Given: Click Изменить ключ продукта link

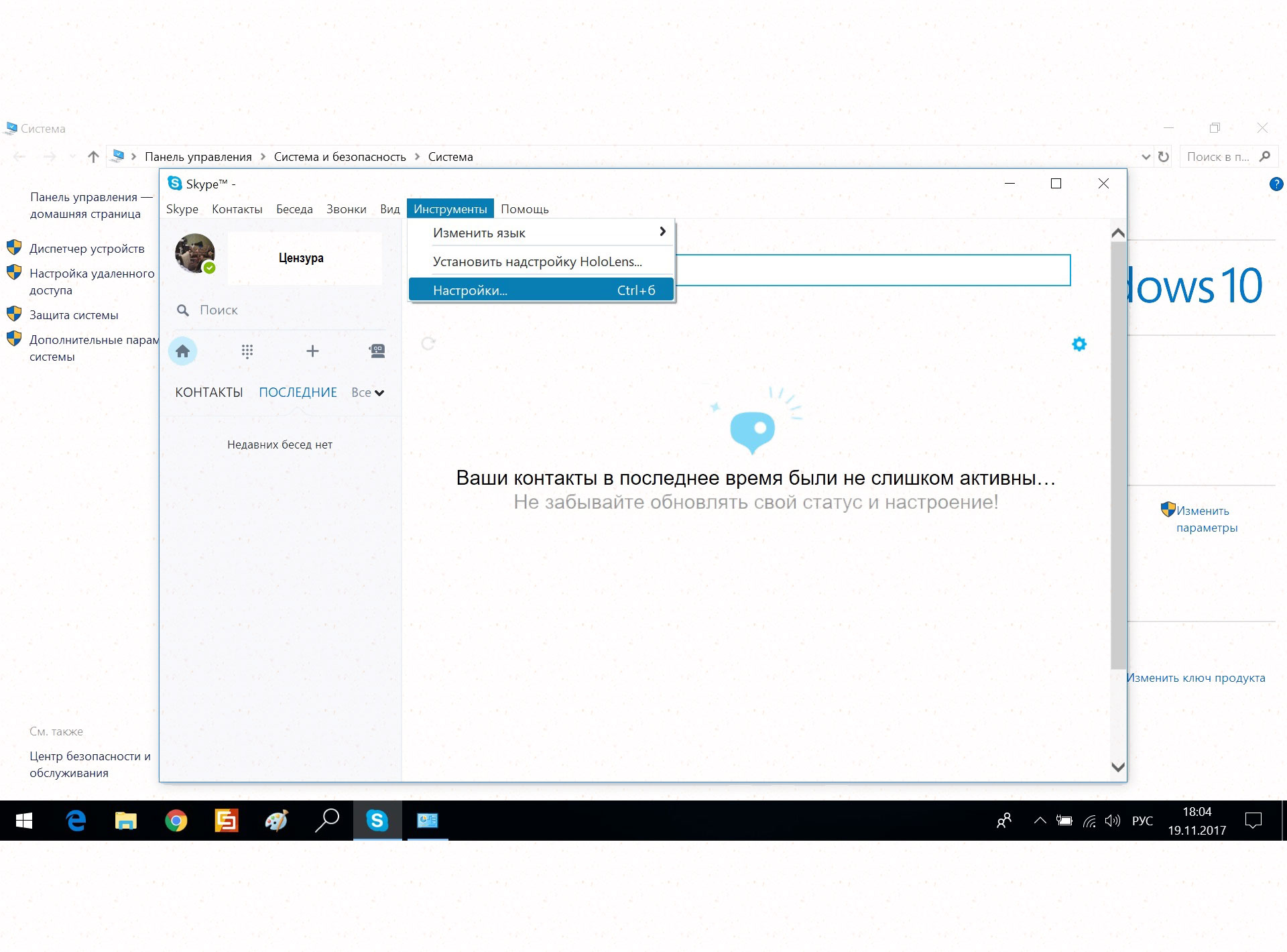Looking at the screenshot, I should (x=1196, y=678).
